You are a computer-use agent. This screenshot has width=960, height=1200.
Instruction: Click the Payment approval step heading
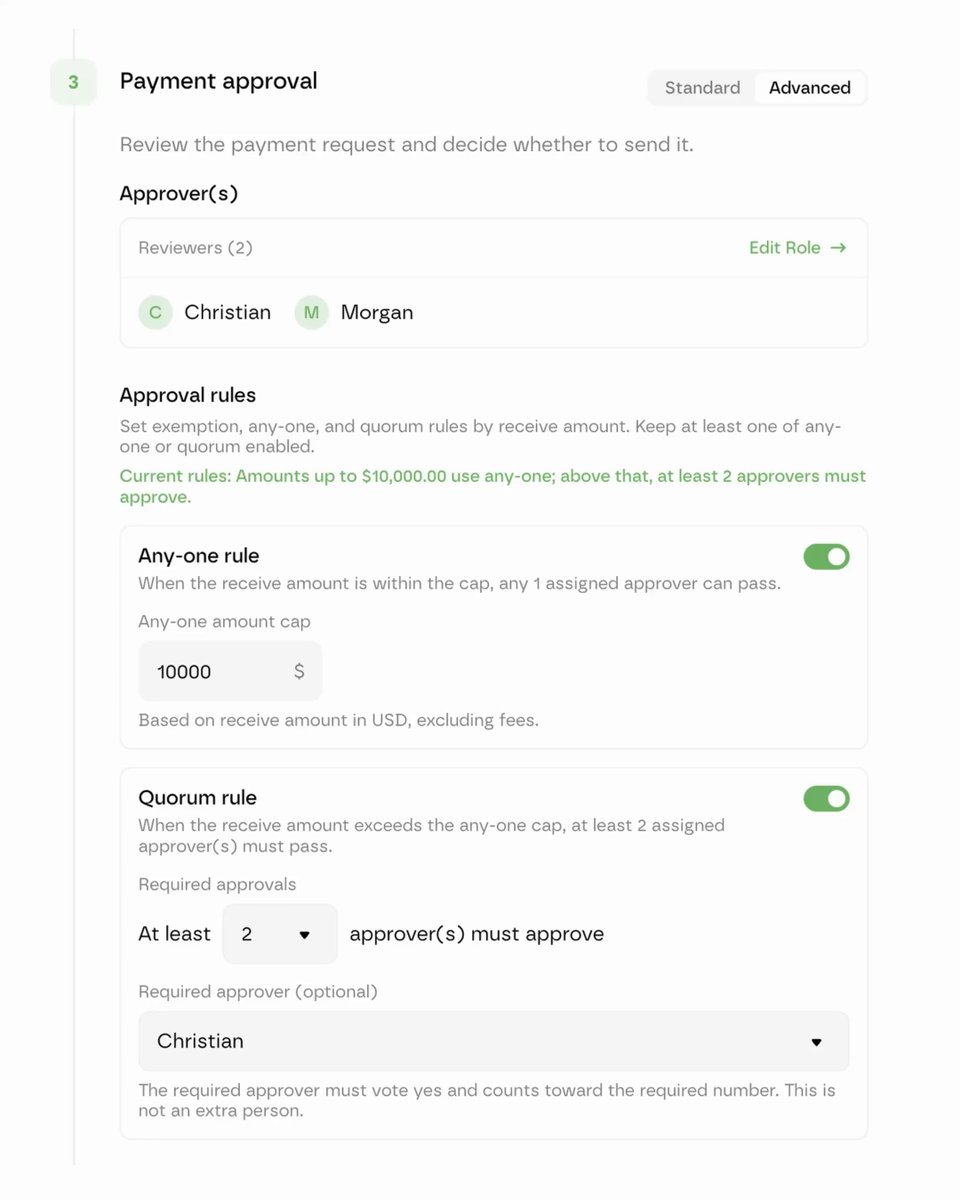coord(219,81)
